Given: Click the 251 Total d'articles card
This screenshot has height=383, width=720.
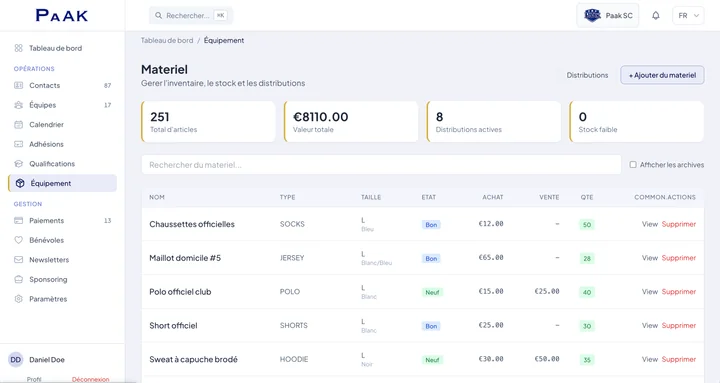Looking at the screenshot, I should click(208, 122).
